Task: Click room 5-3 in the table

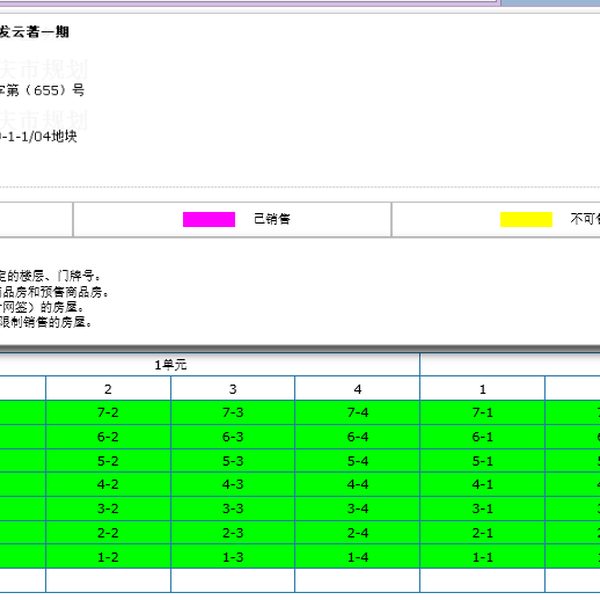Action: point(233,461)
